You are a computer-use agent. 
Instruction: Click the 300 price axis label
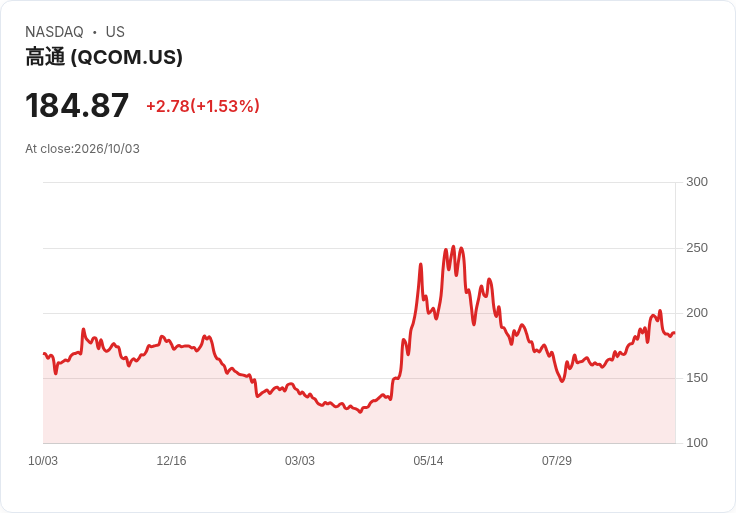tap(697, 182)
